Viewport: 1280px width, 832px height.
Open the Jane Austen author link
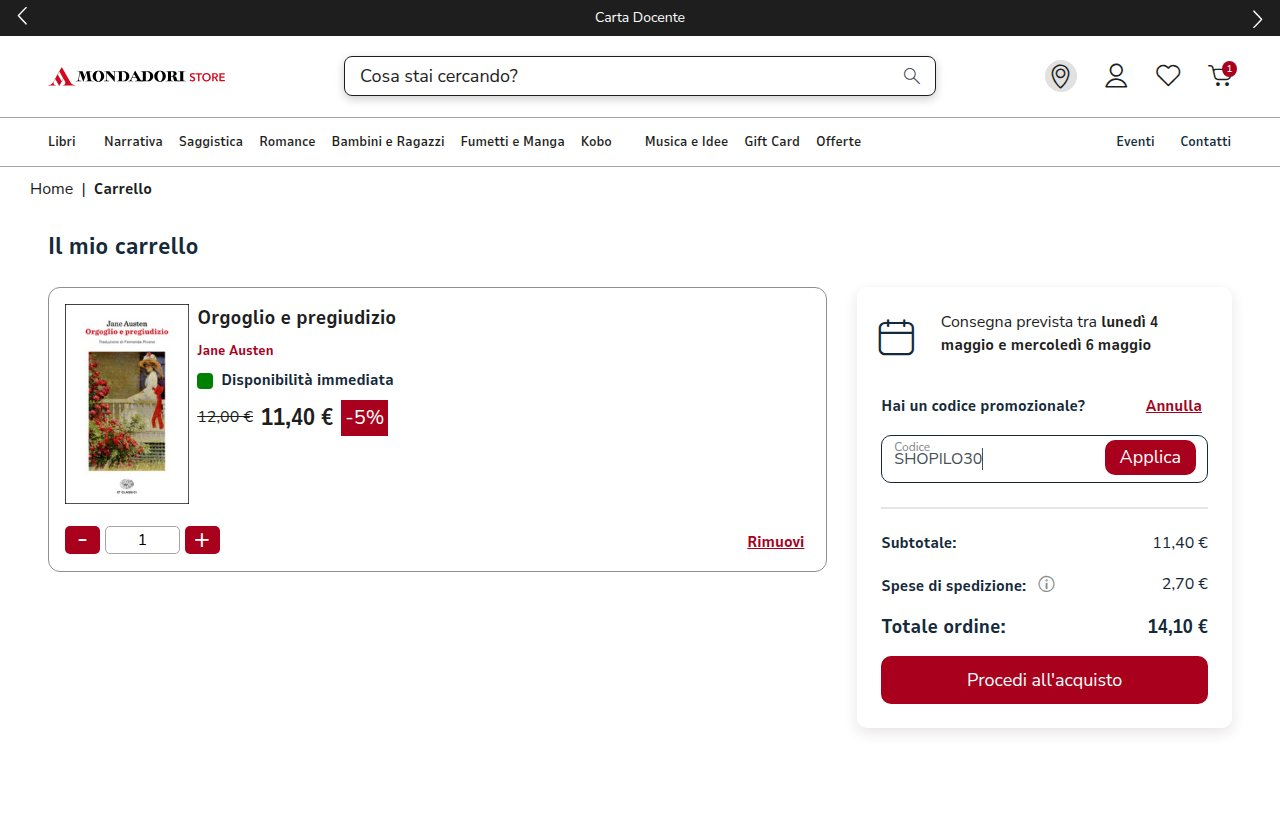coord(235,350)
